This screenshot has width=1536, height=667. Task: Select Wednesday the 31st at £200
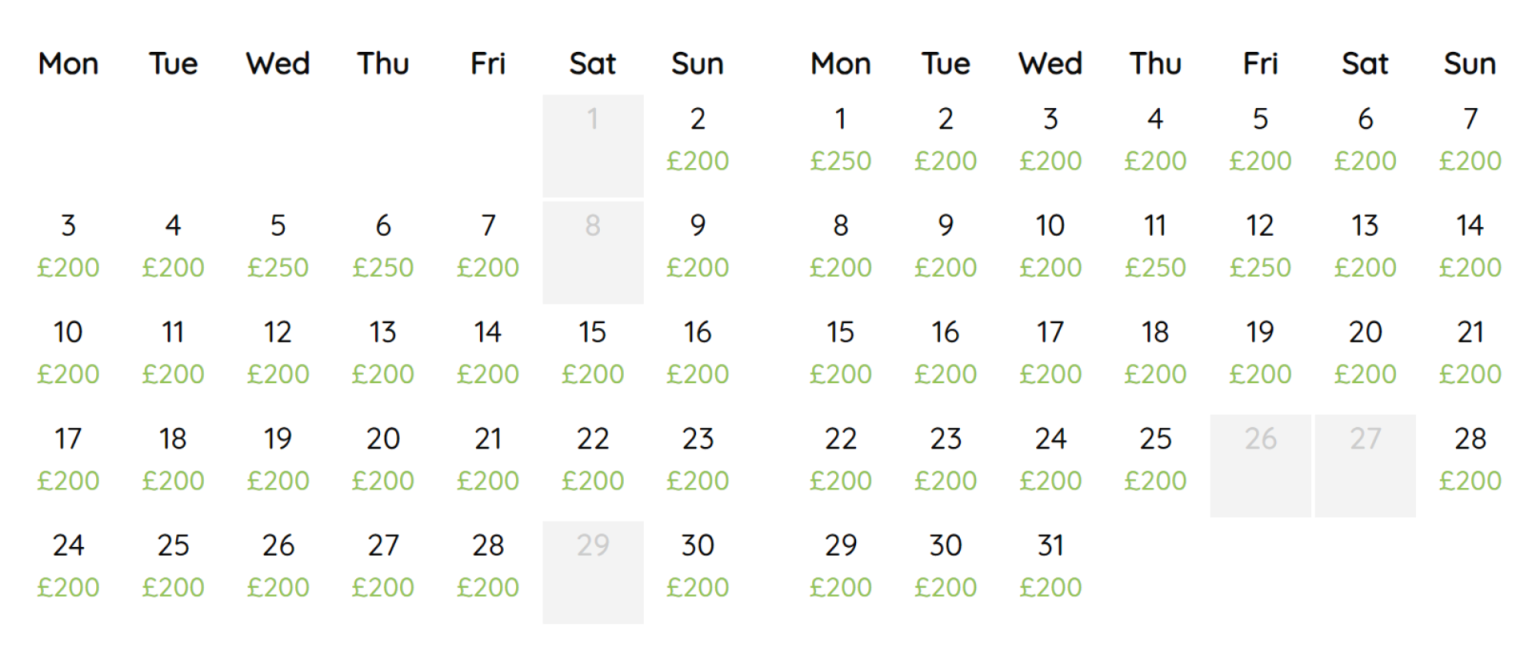(x=1050, y=566)
